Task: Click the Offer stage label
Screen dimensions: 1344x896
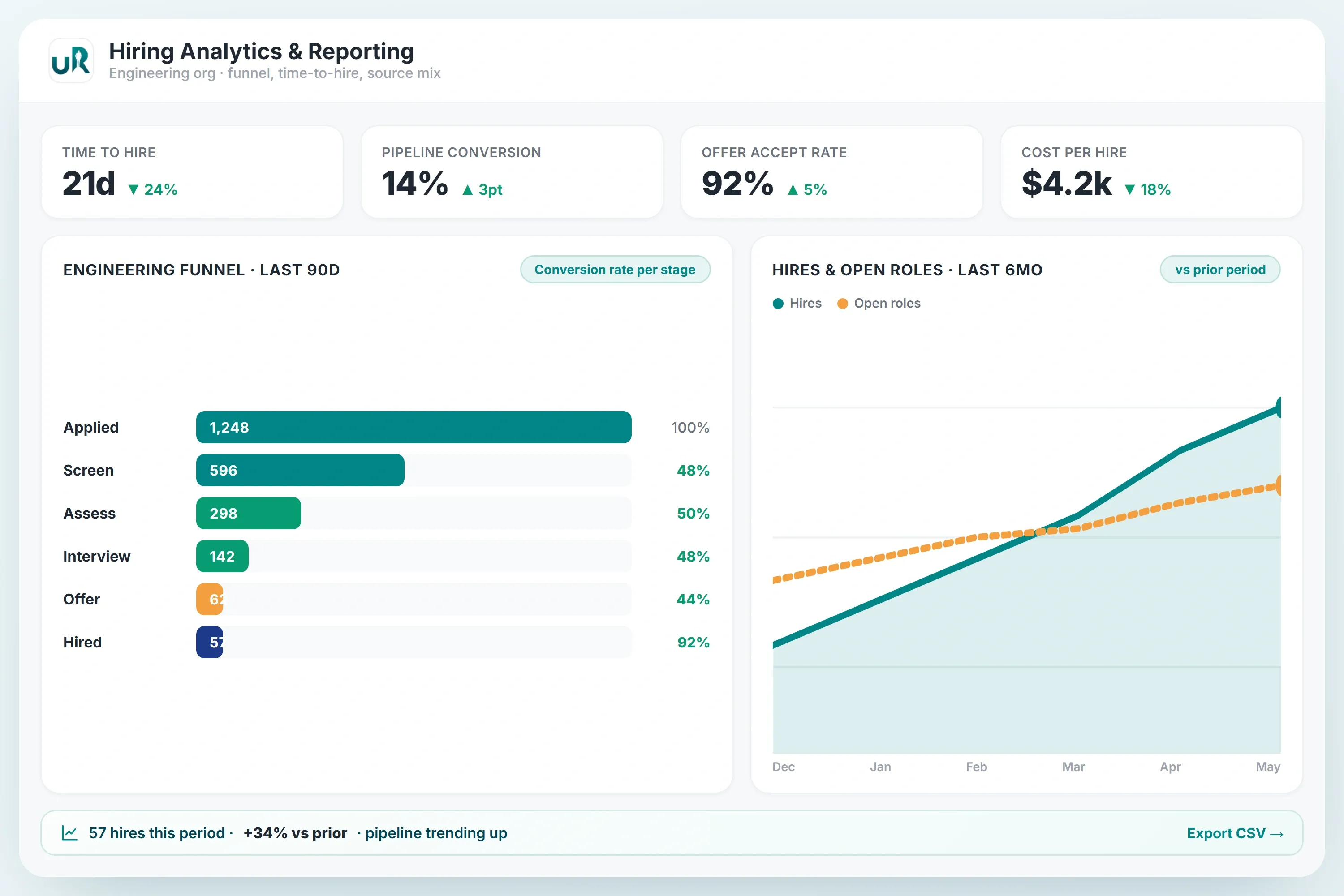Action: click(x=81, y=599)
